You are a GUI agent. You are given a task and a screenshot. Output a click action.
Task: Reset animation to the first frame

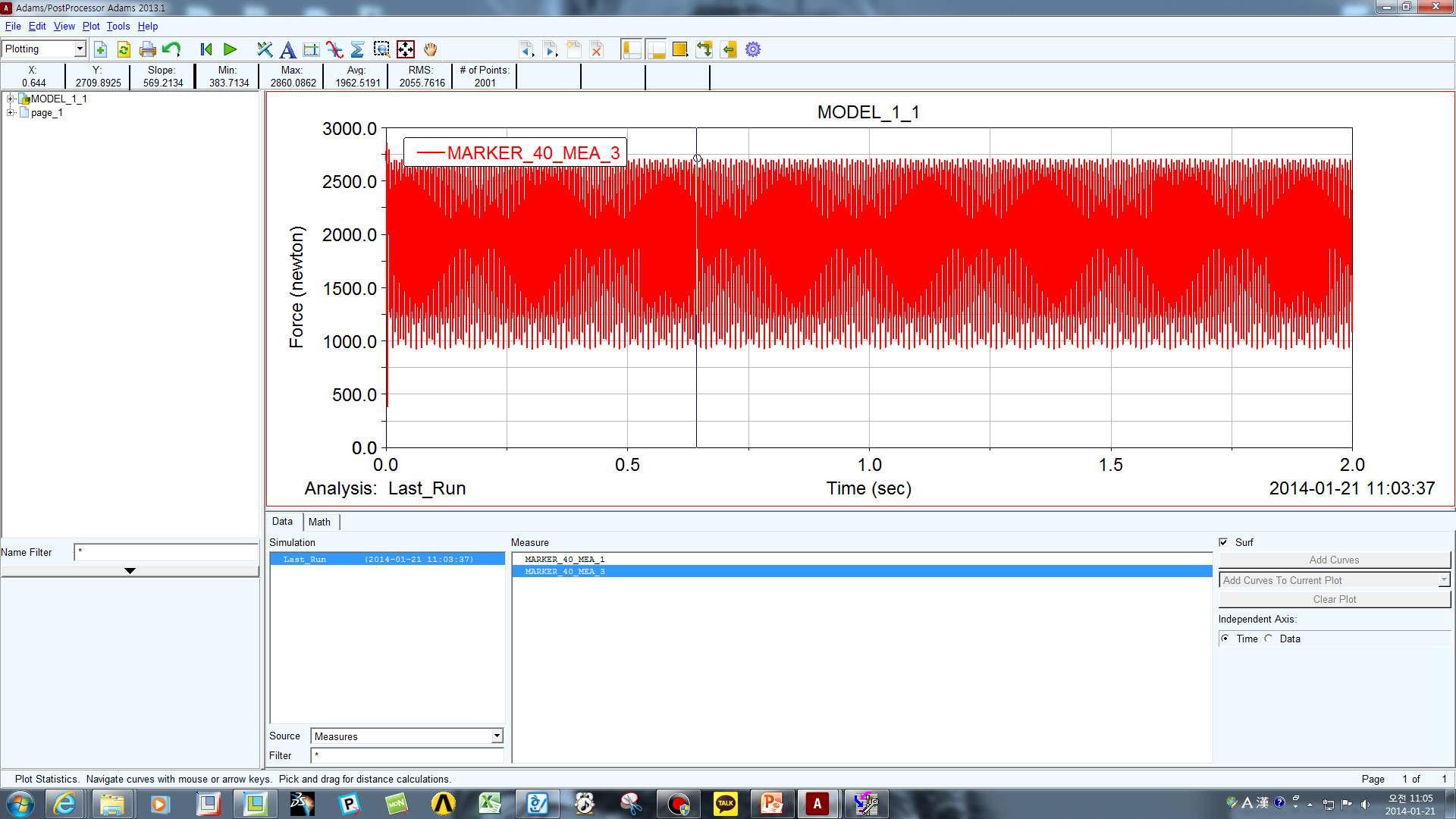(x=206, y=49)
